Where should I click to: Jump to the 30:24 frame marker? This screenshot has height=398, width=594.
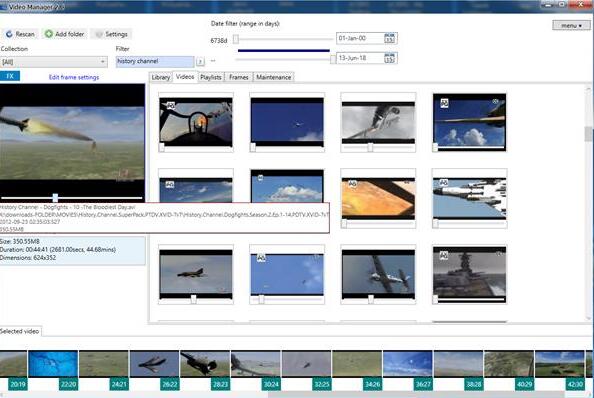click(x=271, y=385)
